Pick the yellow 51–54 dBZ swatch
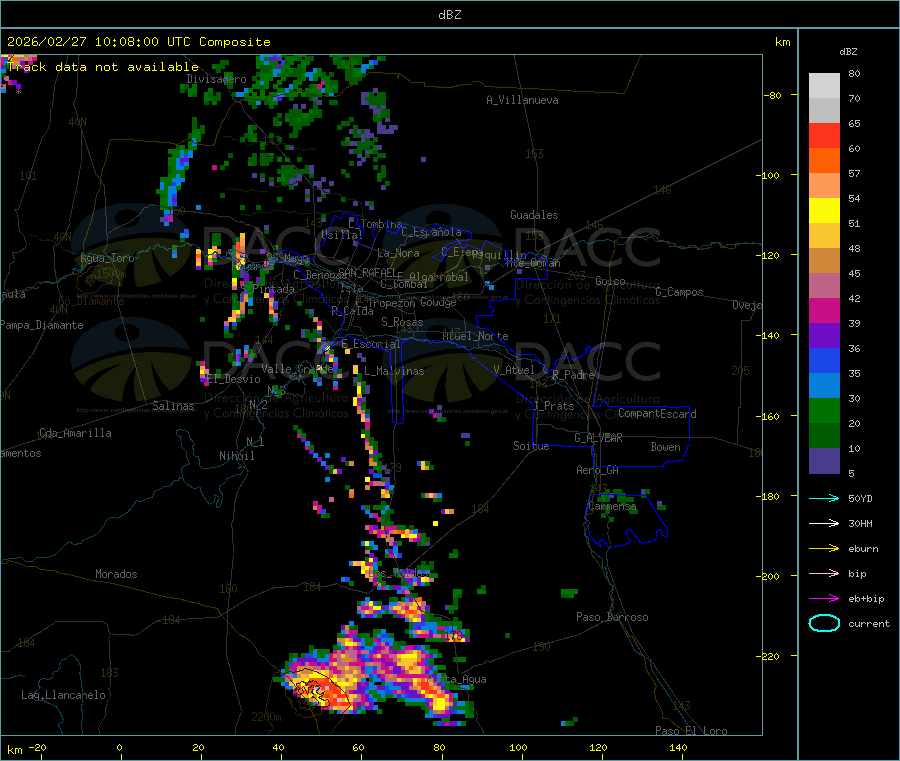900x761 pixels. [824, 211]
